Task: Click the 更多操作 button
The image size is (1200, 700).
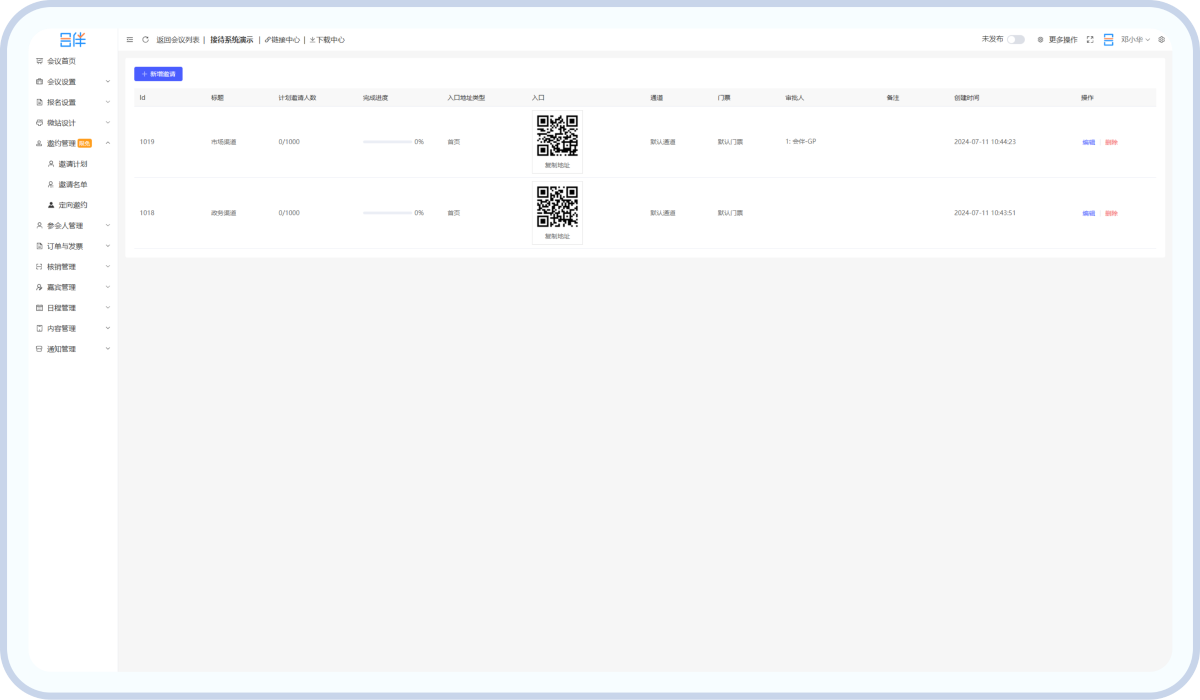Action: (1057, 40)
